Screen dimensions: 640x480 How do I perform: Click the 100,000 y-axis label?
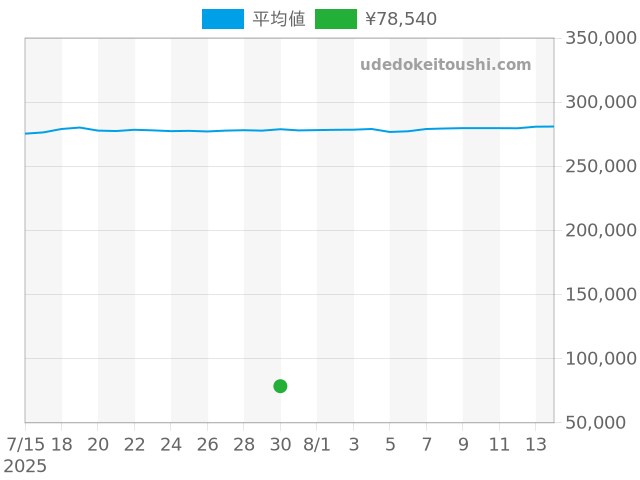[601, 358]
